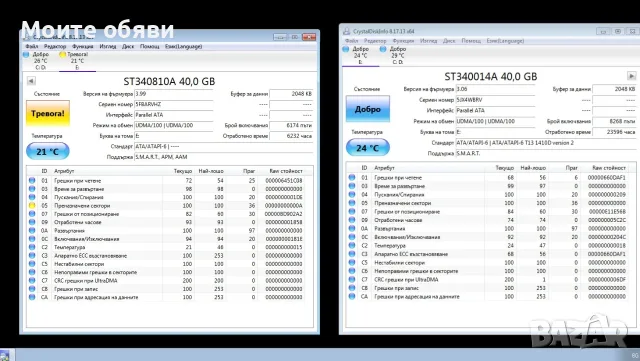Click status icon of row 09 in left window
Viewport: 640px width, 361px height.
click(32, 222)
